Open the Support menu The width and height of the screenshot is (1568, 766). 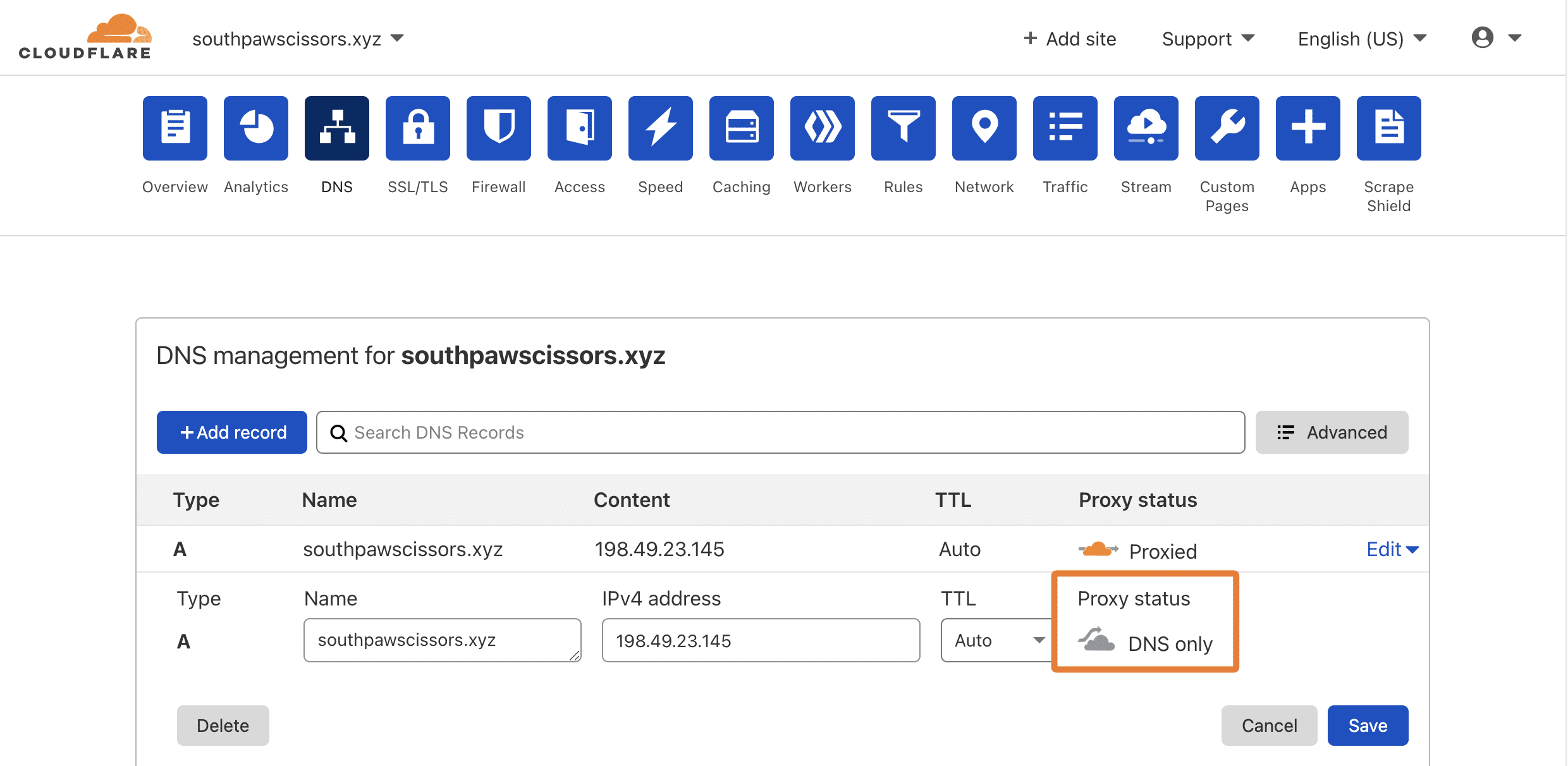pos(1208,39)
